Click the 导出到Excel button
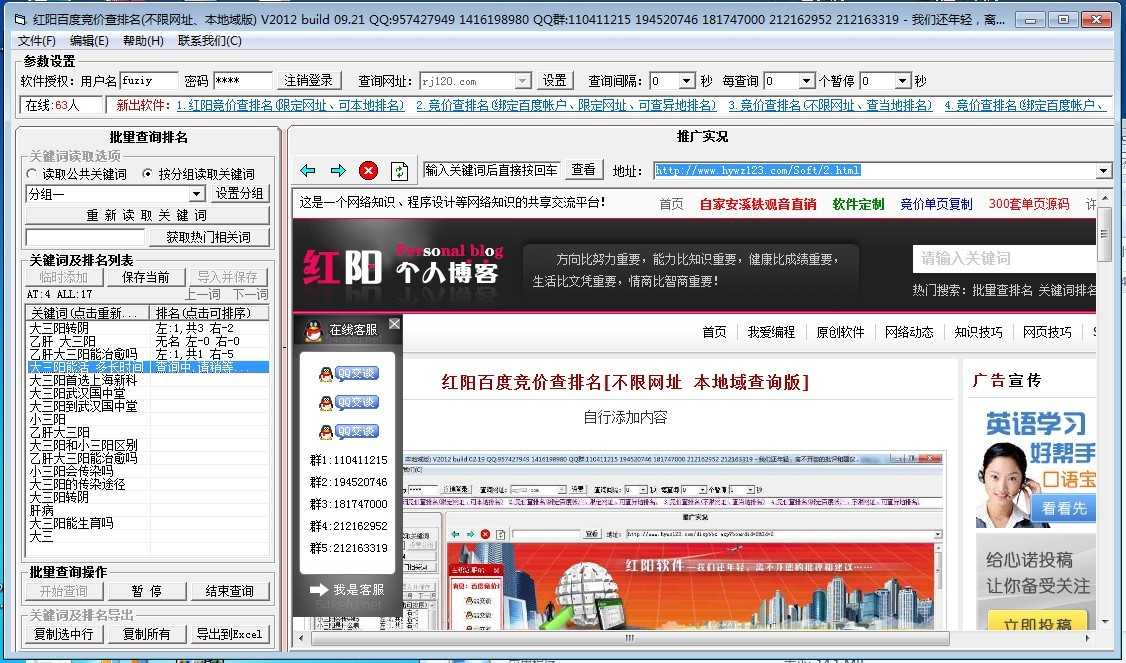Viewport: 1126px width, 663px height. pos(231,634)
